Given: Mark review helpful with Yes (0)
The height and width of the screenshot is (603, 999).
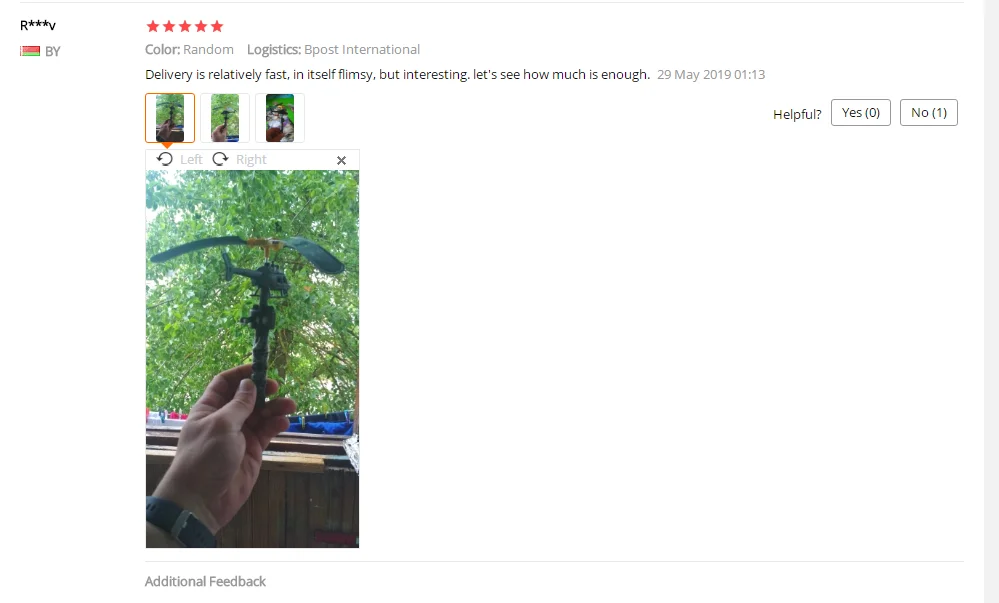Looking at the screenshot, I should coord(861,113).
